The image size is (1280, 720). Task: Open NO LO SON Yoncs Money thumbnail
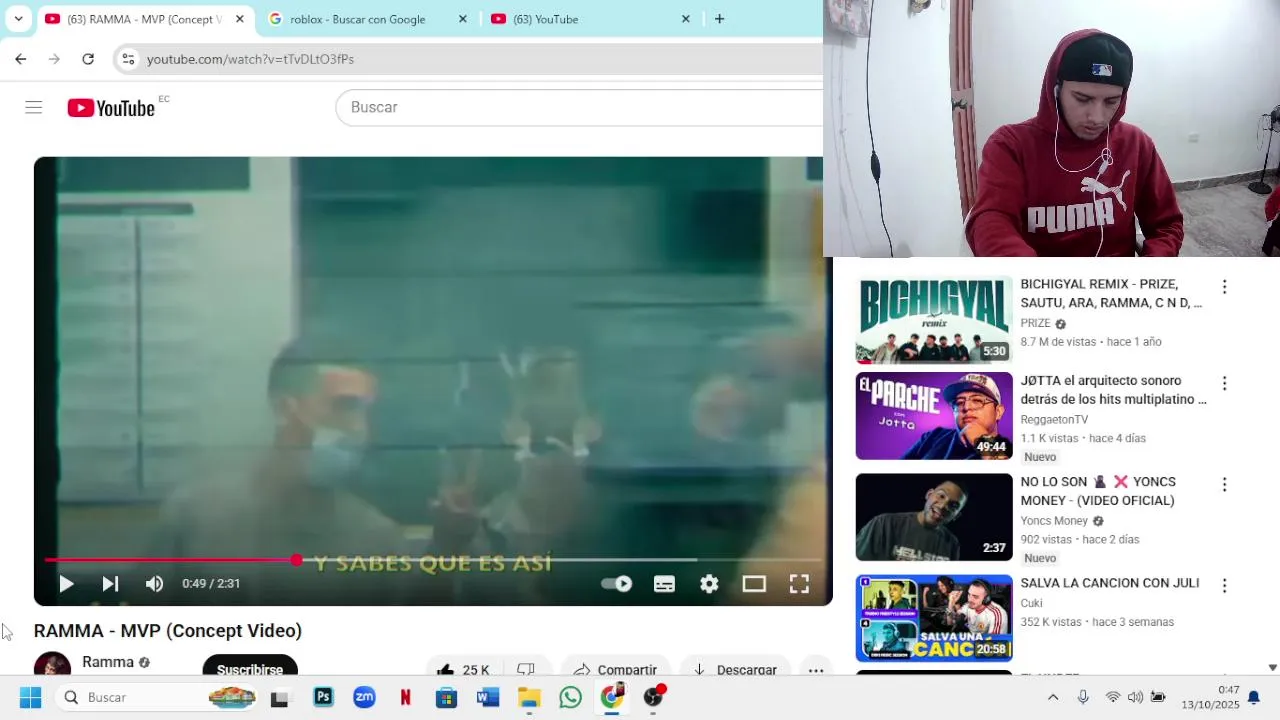tap(934, 517)
